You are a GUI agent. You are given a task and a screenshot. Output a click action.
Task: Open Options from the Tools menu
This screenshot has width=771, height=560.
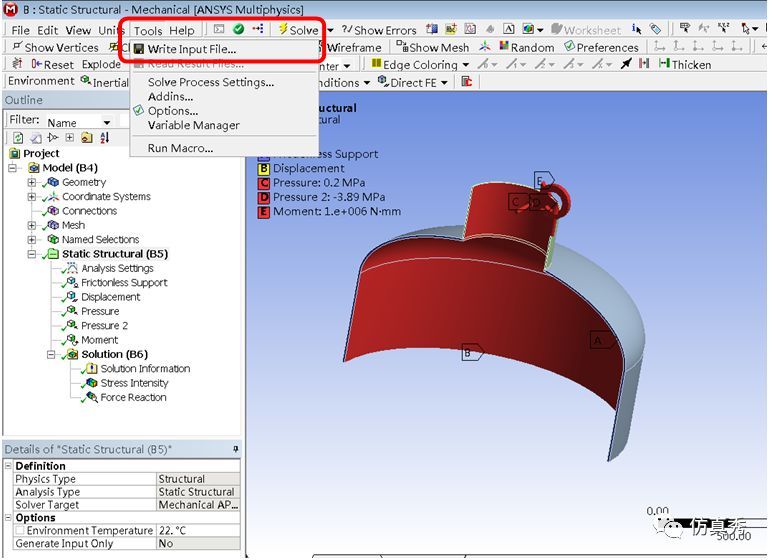173,111
